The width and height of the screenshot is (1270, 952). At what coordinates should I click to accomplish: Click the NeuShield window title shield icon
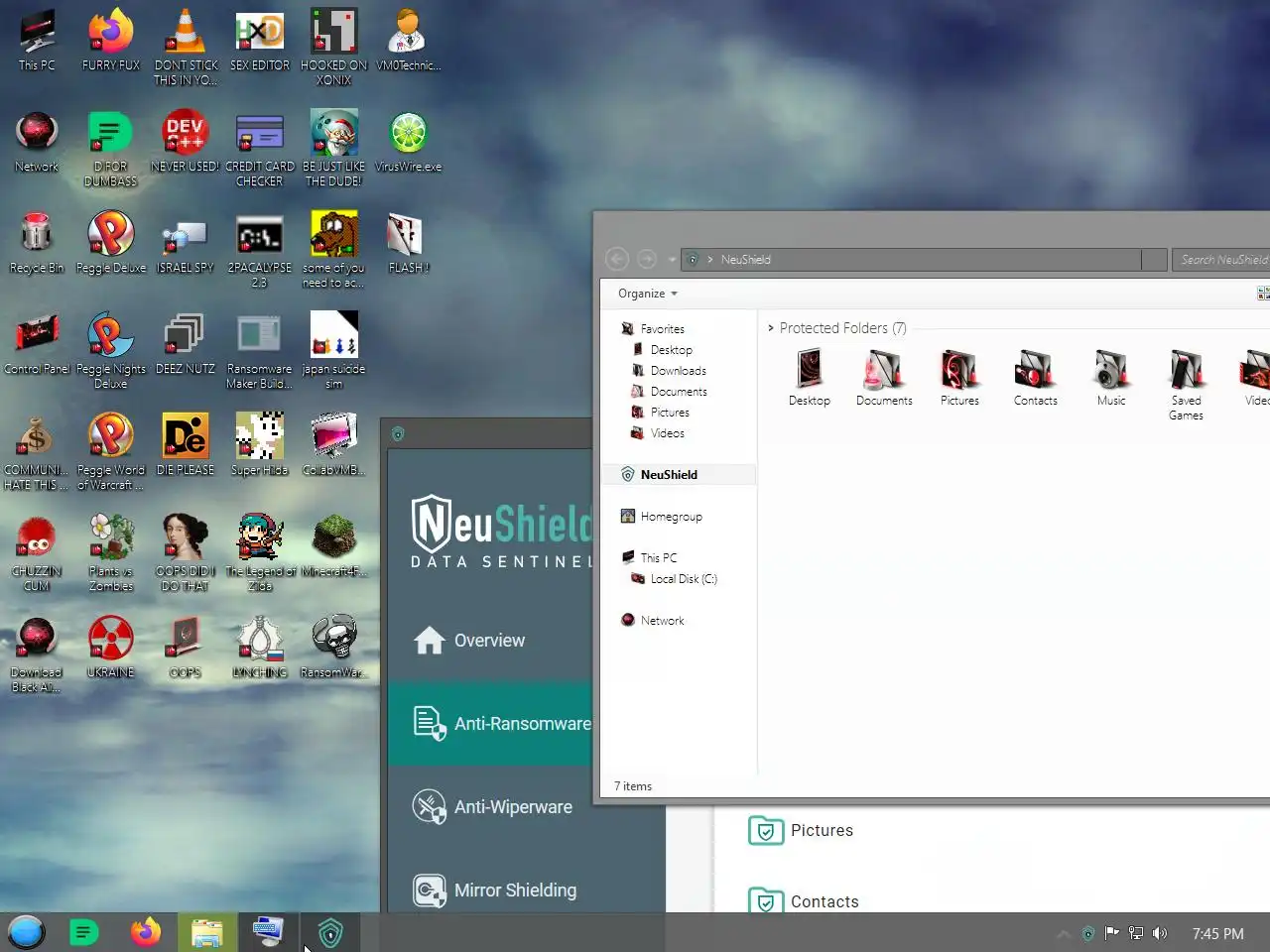(x=398, y=434)
